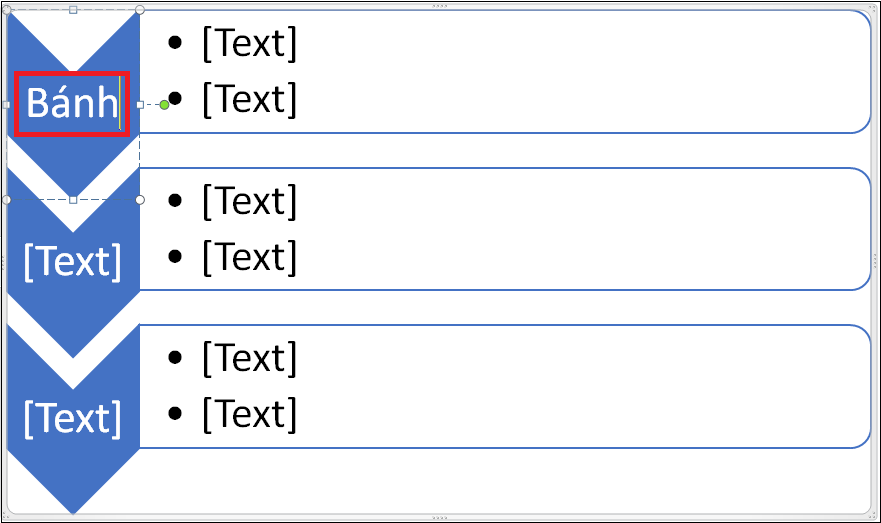Click the bottom-middle sizing handle of selected chevron
This screenshot has width=881, height=523.
point(73,199)
